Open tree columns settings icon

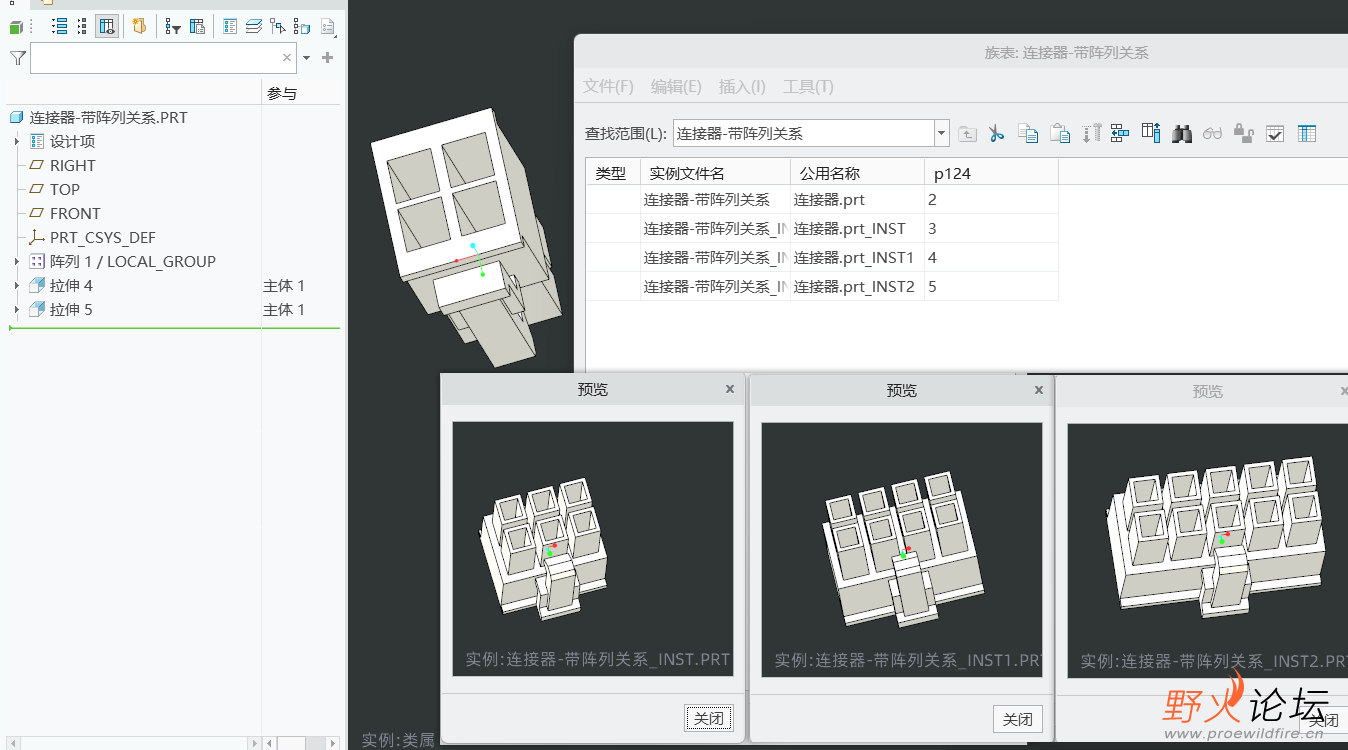(x=197, y=27)
